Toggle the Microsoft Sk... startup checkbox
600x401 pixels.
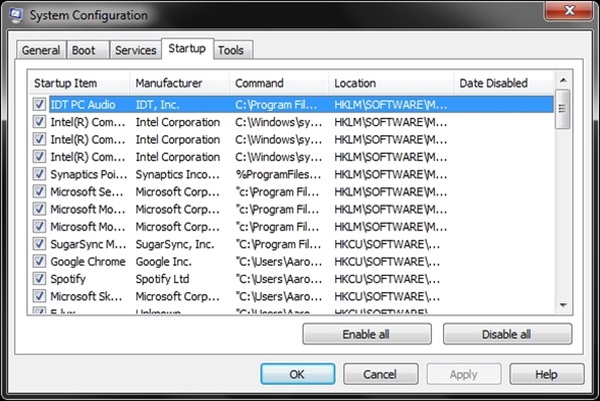click(39, 296)
